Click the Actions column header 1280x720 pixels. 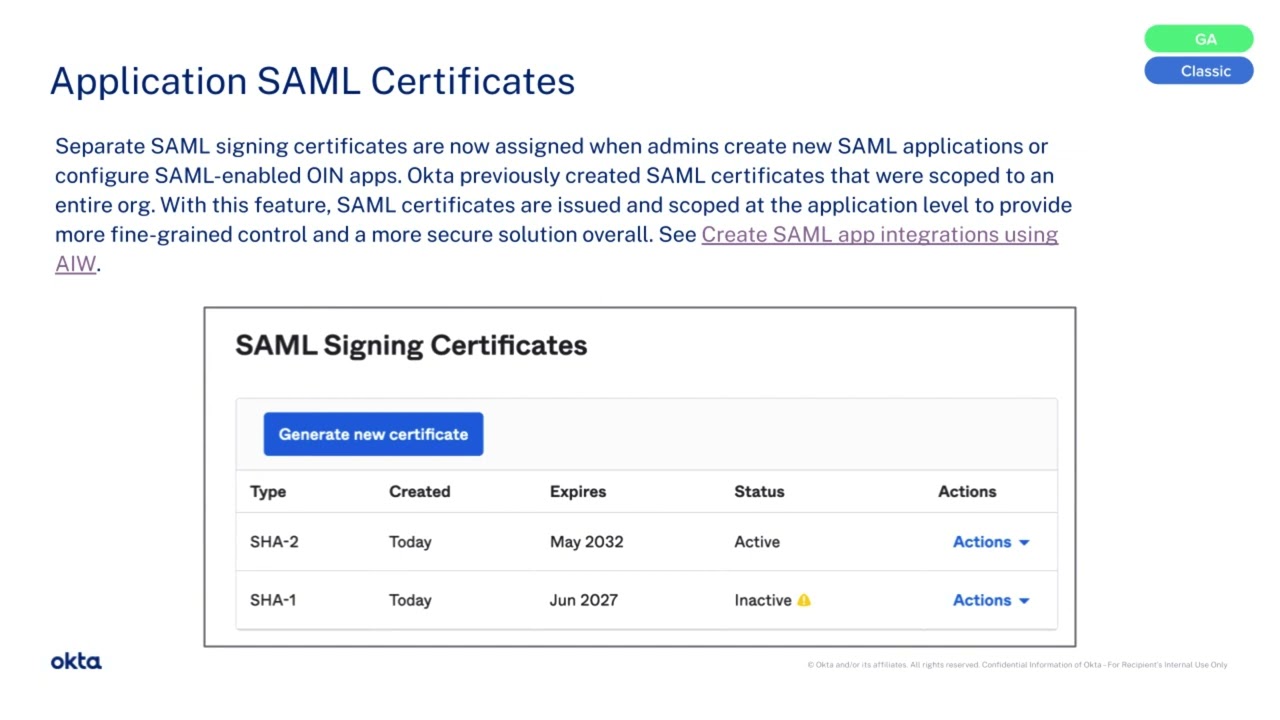967,492
